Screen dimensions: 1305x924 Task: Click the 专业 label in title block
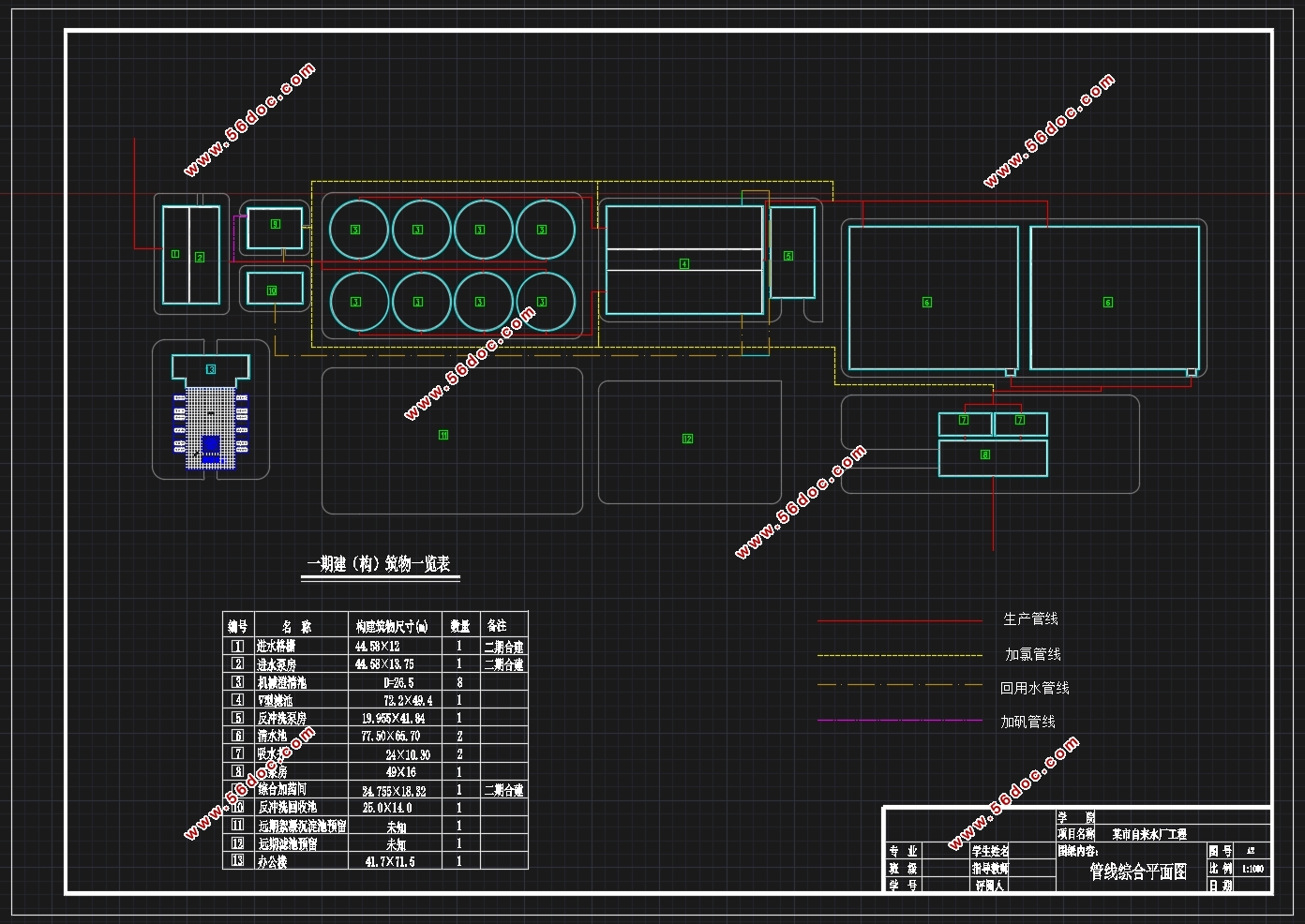tap(904, 851)
